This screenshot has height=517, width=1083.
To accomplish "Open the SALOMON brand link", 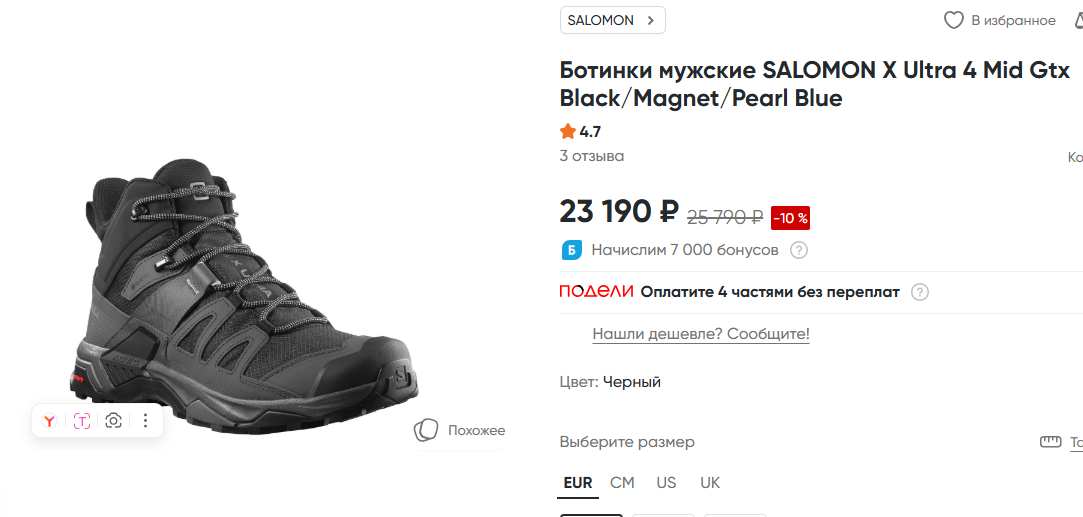I will click(x=612, y=20).
